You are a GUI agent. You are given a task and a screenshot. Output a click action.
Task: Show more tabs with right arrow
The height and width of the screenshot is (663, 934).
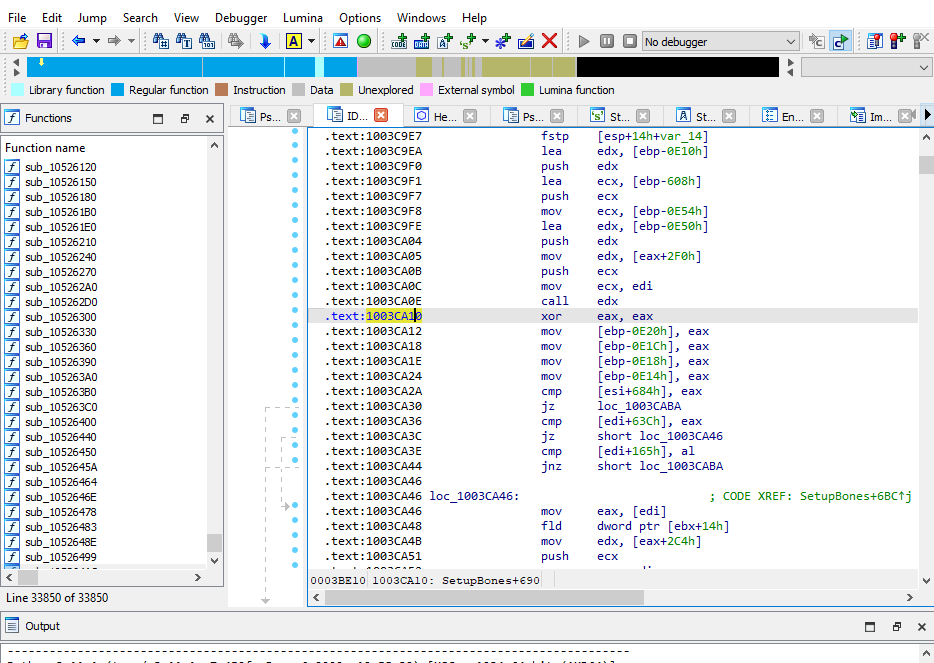point(927,115)
